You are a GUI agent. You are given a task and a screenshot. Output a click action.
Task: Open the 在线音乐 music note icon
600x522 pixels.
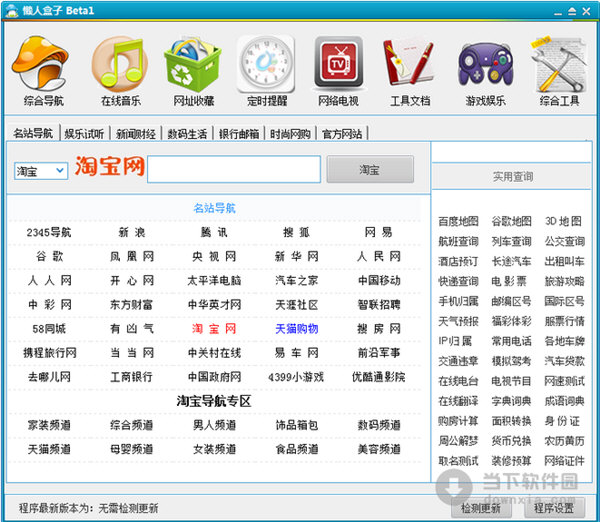(120, 64)
